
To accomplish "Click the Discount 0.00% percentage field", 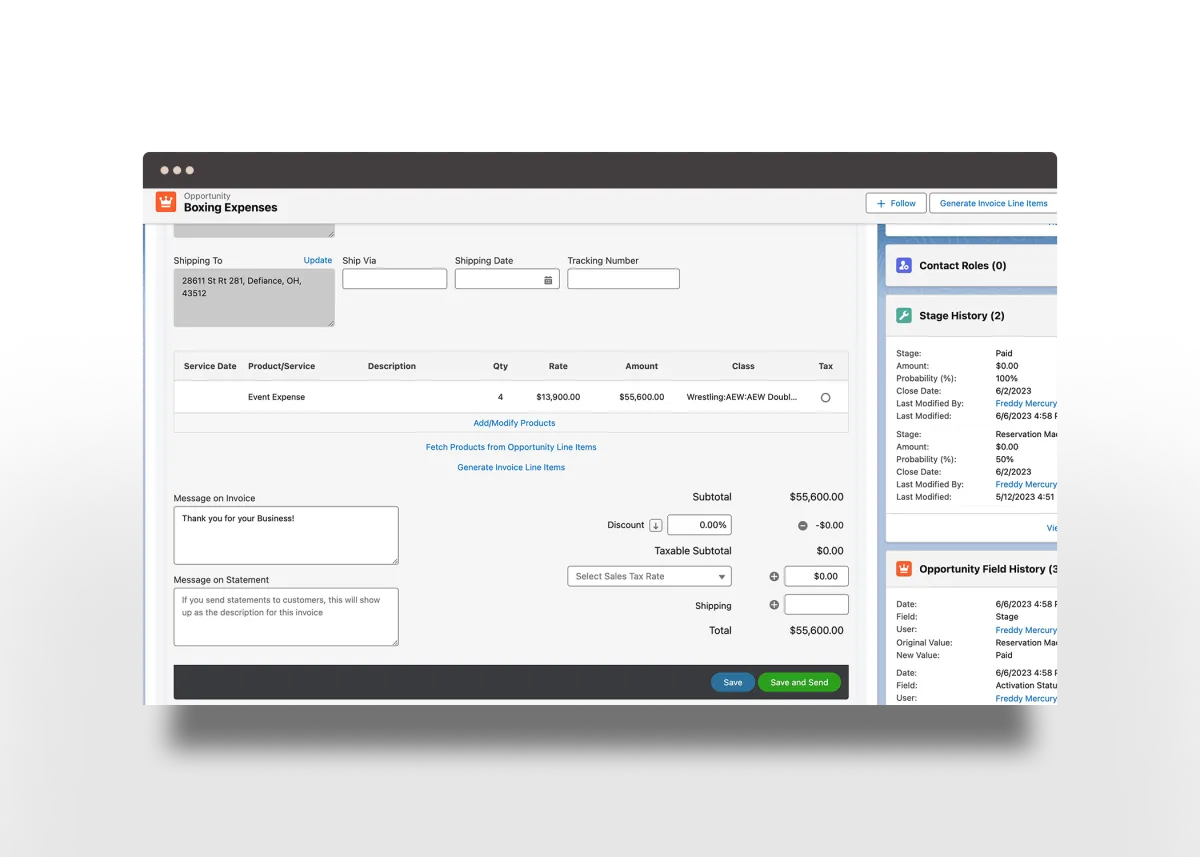I will [699, 525].
